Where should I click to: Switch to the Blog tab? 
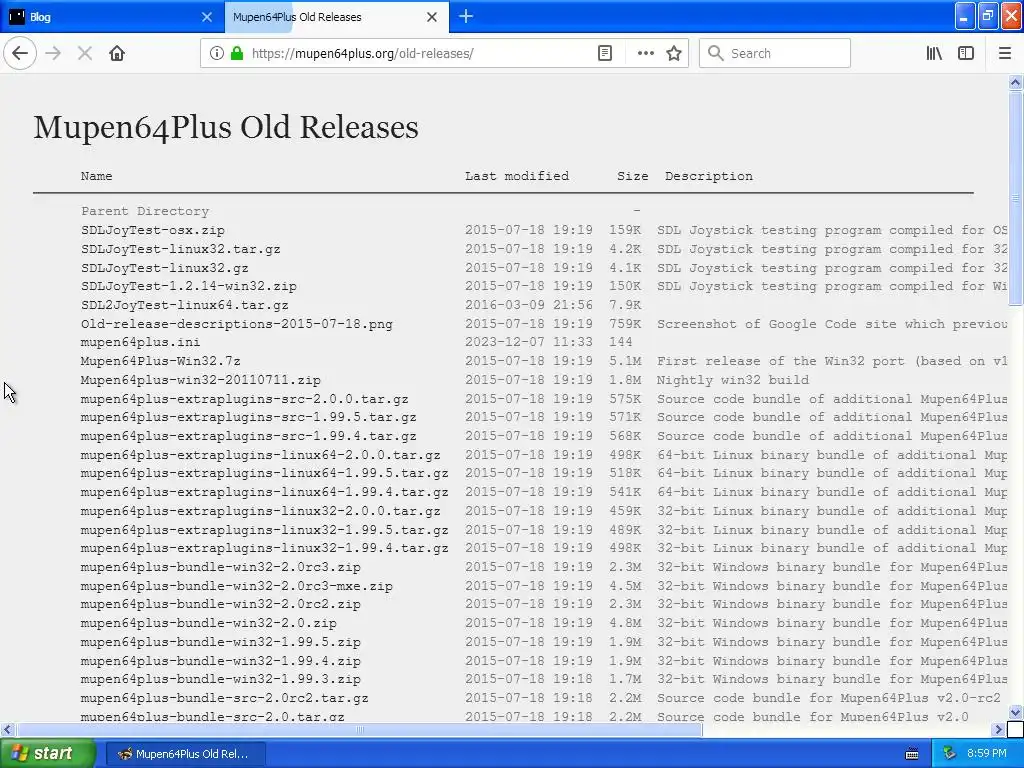point(112,16)
